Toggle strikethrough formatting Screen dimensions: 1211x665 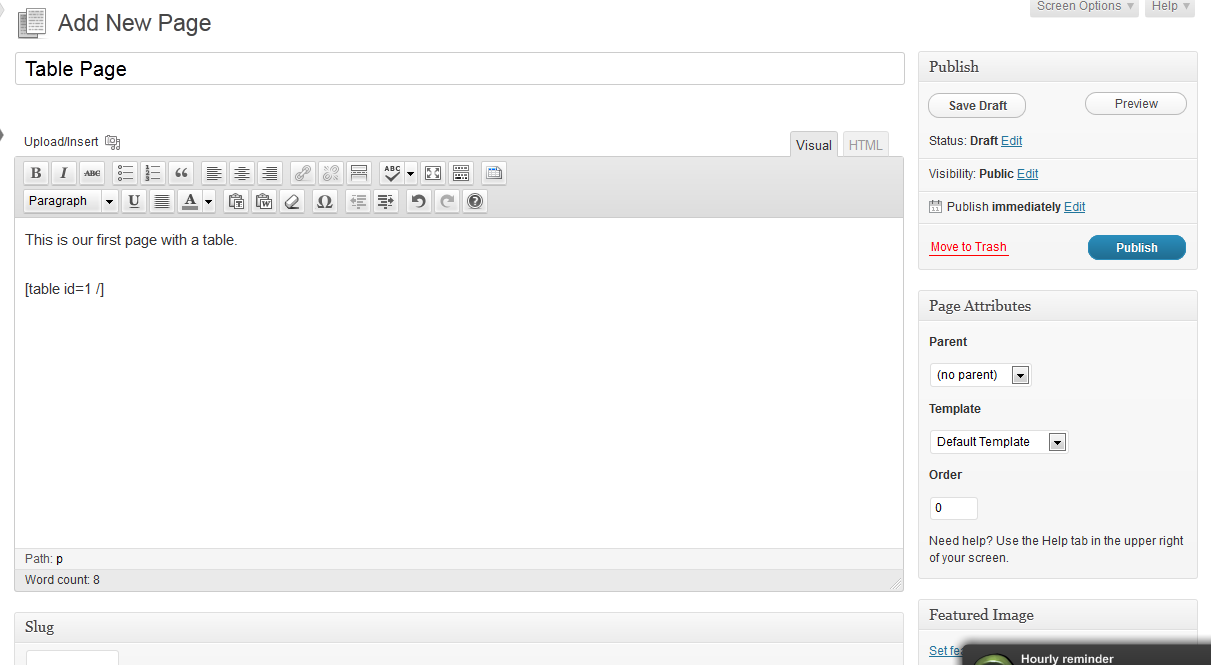tap(92, 173)
